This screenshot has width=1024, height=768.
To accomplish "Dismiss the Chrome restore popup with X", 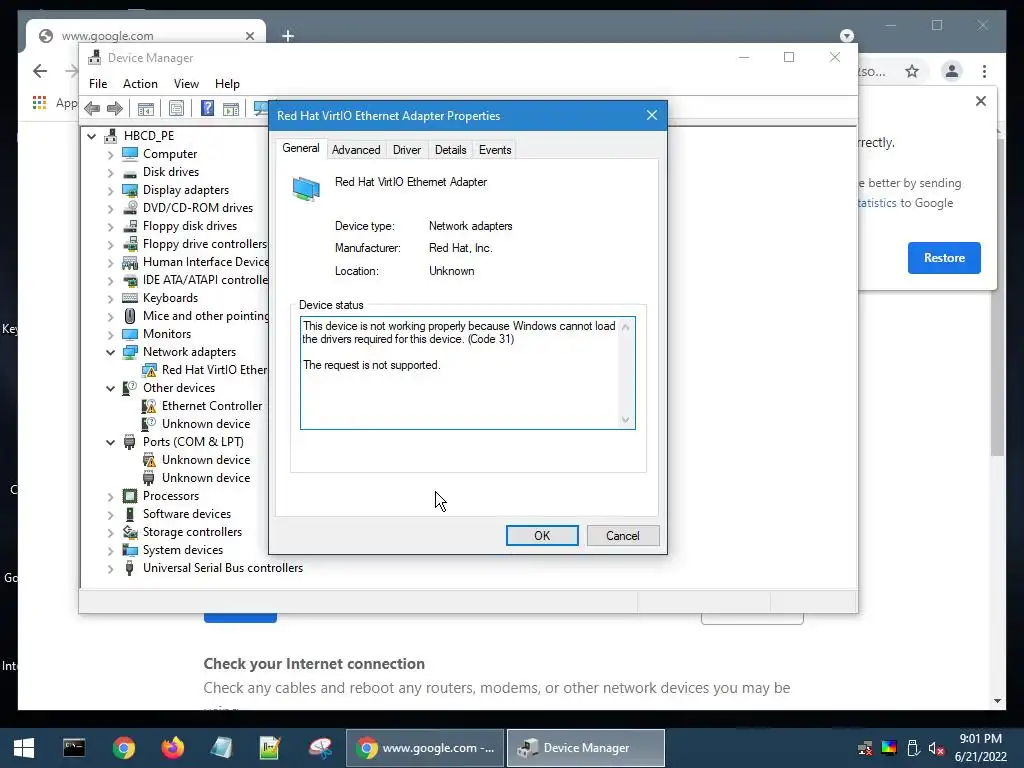I will click(x=981, y=101).
